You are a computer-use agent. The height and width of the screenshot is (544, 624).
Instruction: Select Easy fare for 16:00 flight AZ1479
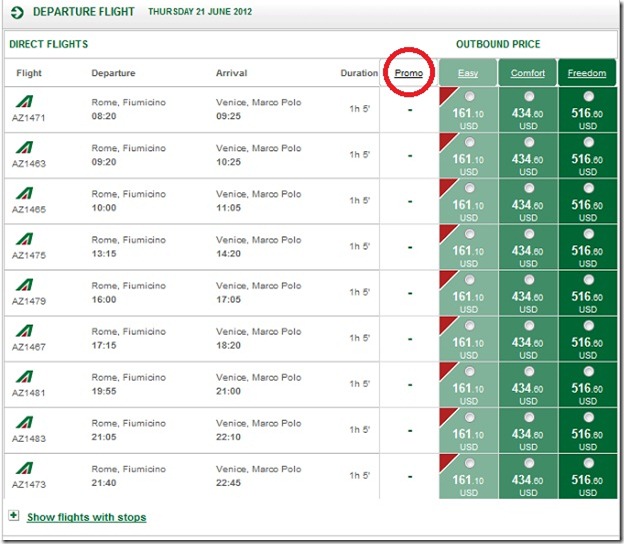(470, 280)
